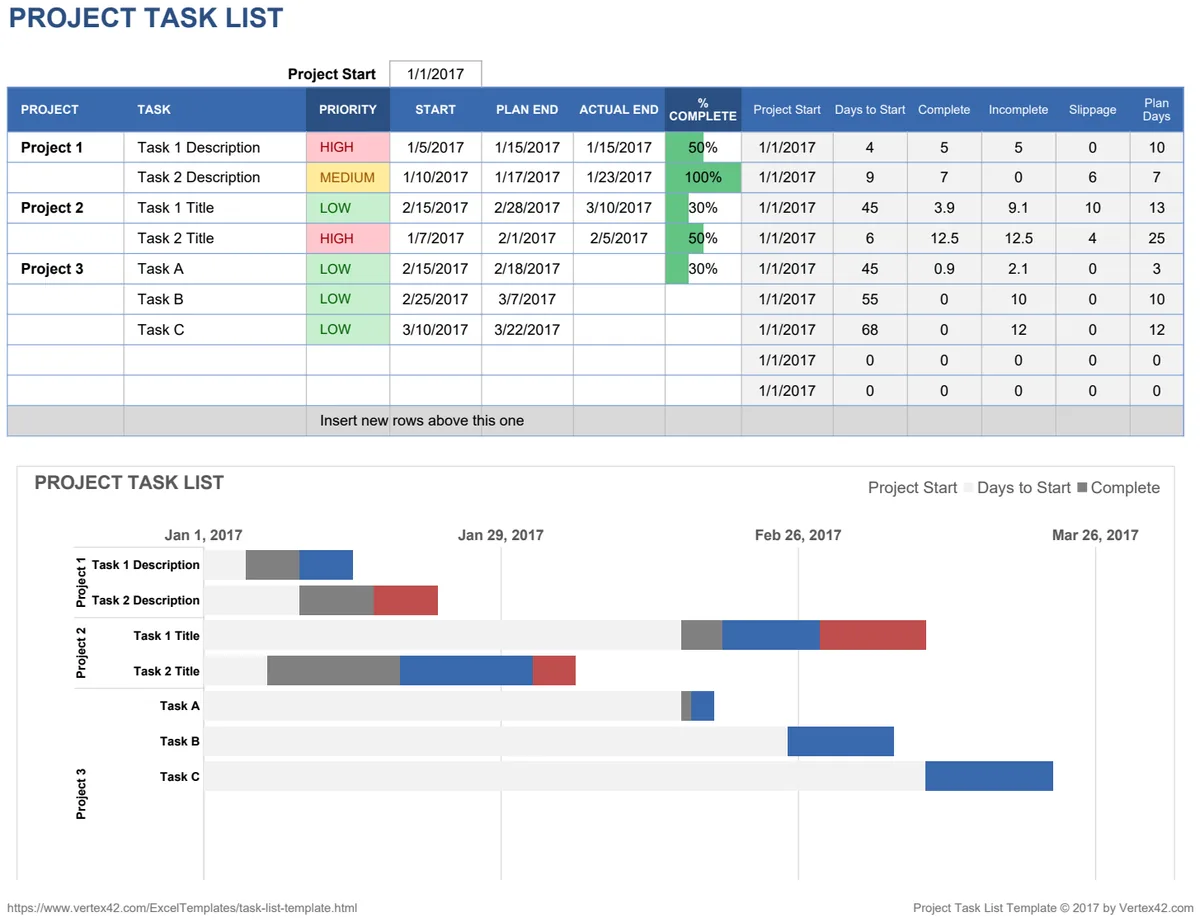Image resolution: width=1200 pixels, height=922 pixels.
Task: Click the Jan 1, 2017 axis label
Action: (203, 535)
